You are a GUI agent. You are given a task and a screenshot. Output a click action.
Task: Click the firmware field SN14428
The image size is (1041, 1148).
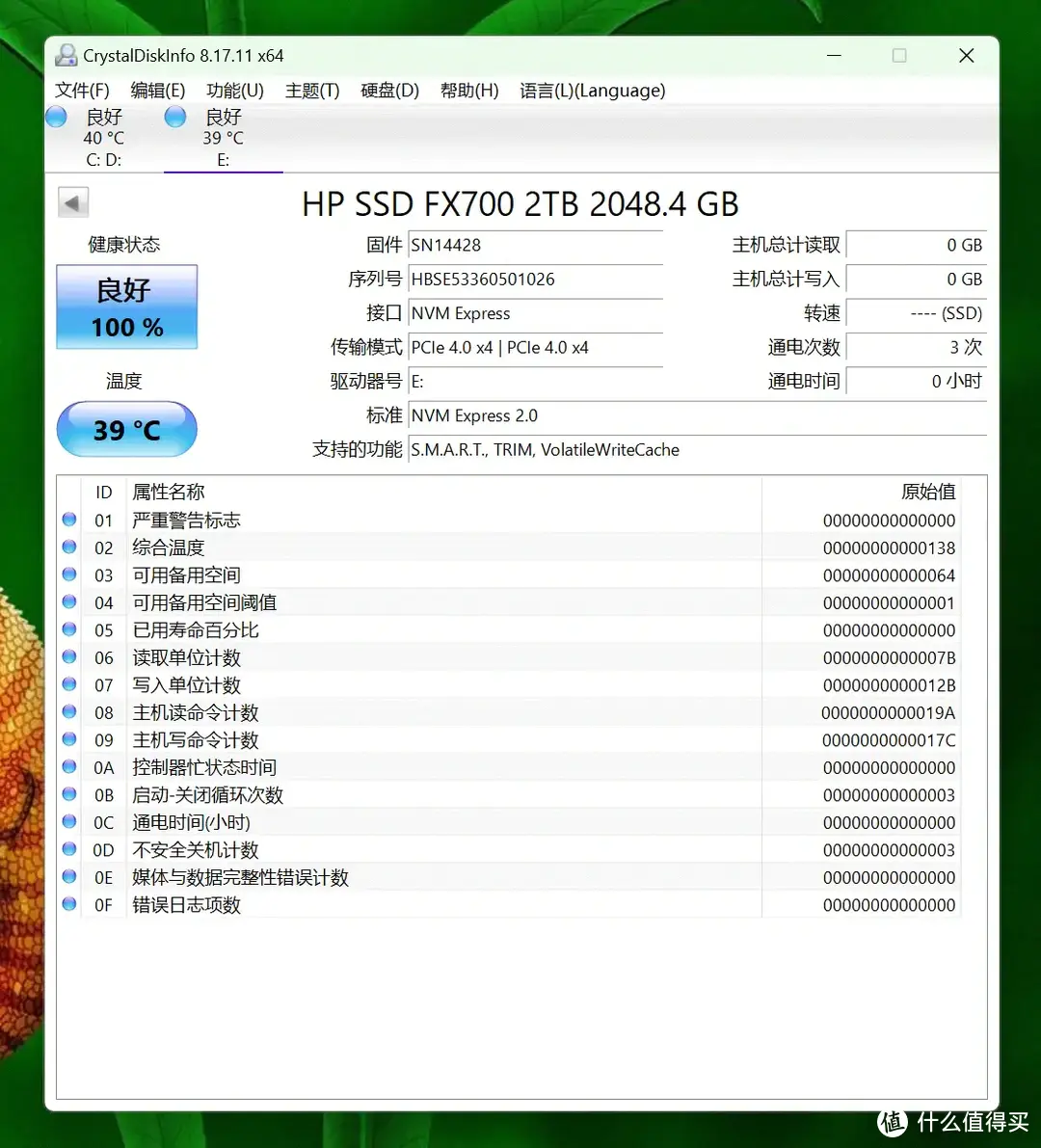click(535, 245)
